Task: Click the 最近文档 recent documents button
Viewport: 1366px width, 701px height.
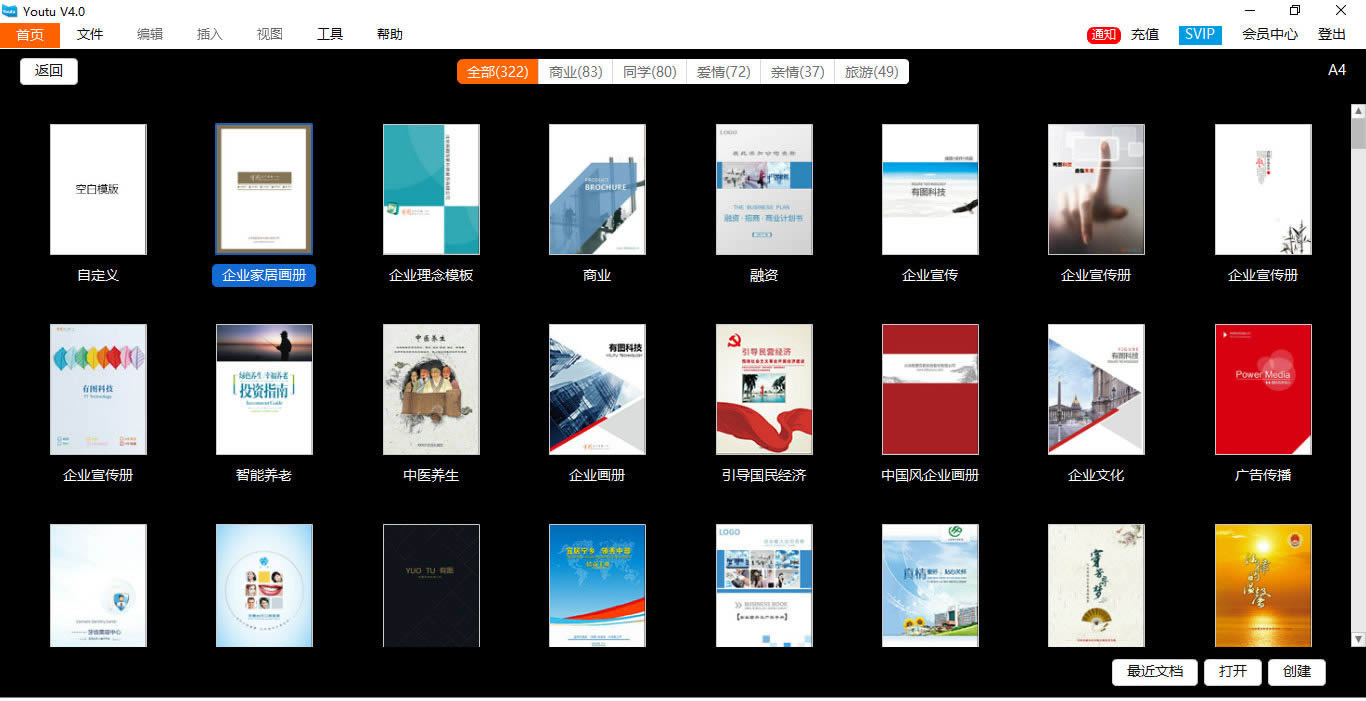Action: pyautogui.click(x=1155, y=672)
